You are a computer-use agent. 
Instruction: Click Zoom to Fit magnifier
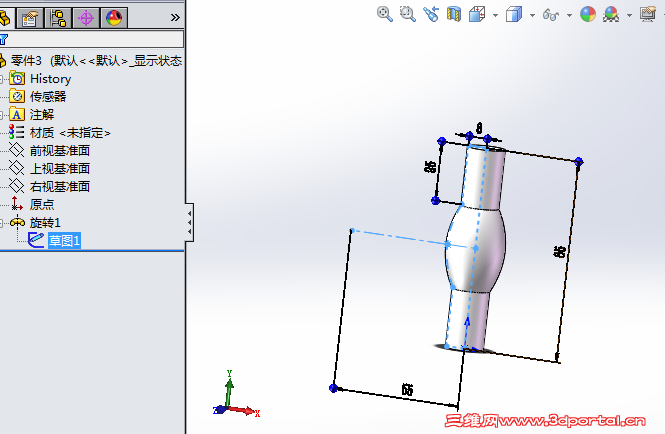[385, 14]
